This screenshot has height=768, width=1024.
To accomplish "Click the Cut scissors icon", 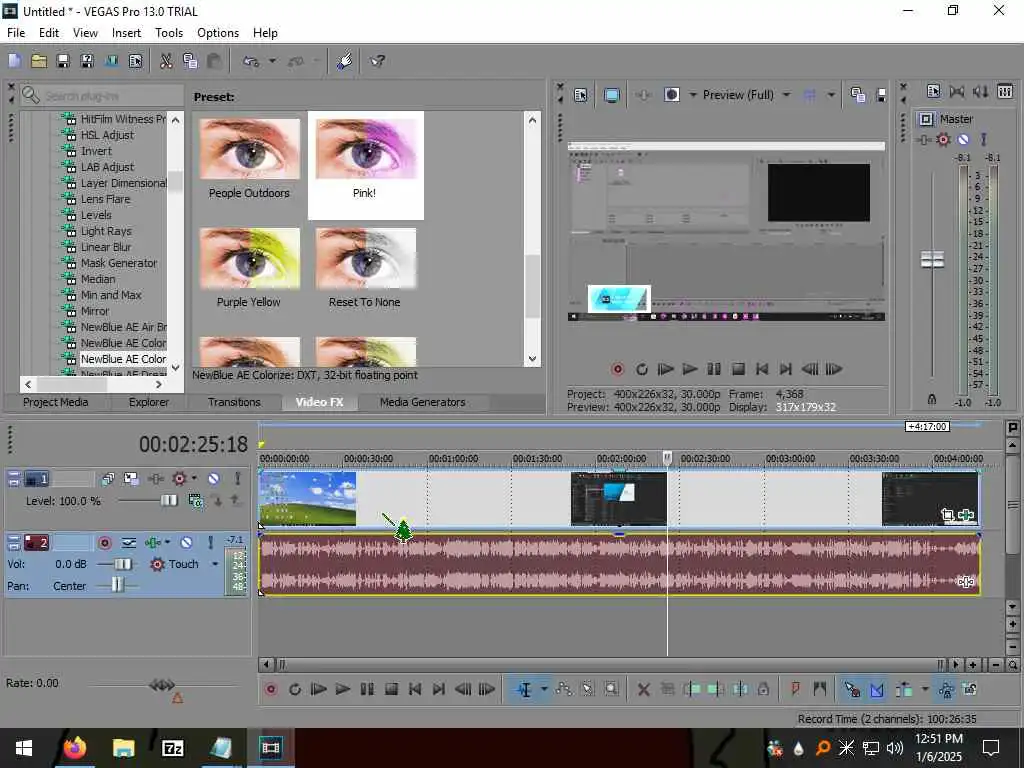I will 166,61.
